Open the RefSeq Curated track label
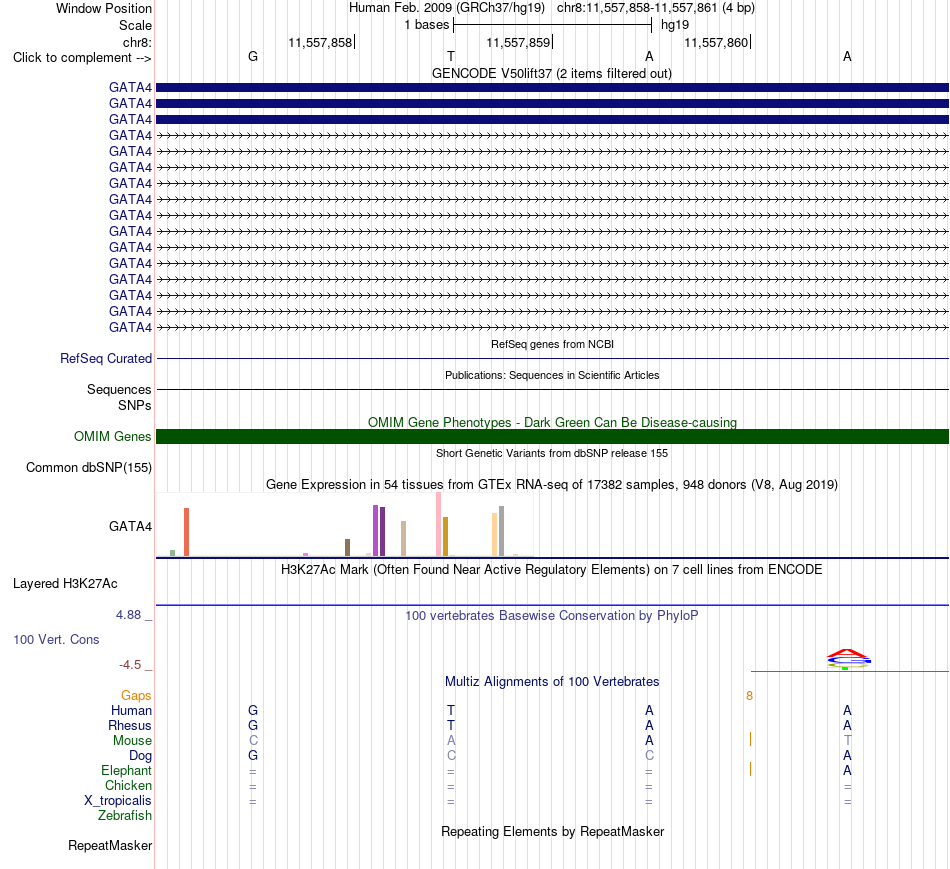Viewport: 950px width, 869px height. tap(106, 358)
